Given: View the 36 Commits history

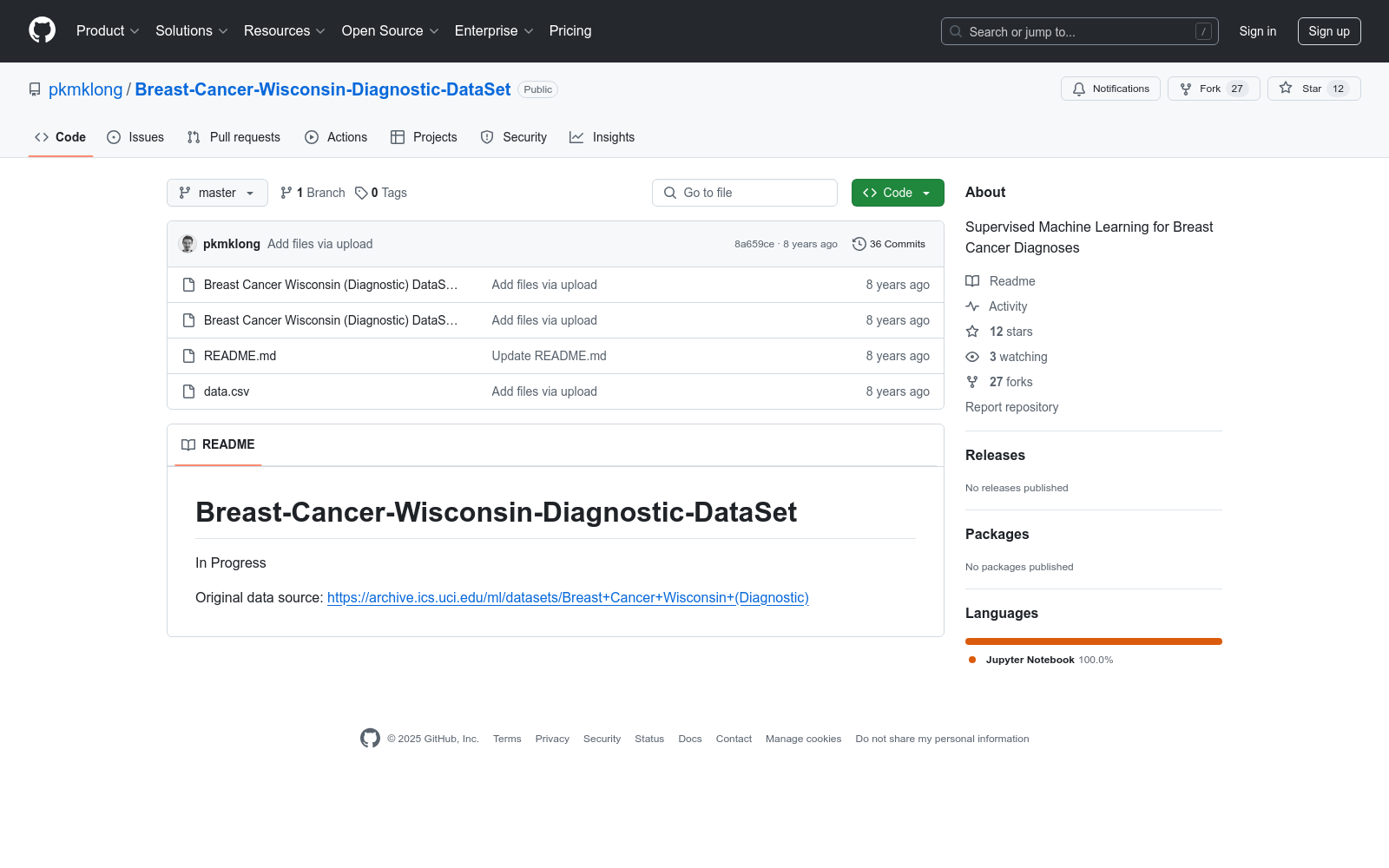Looking at the screenshot, I should [x=889, y=244].
